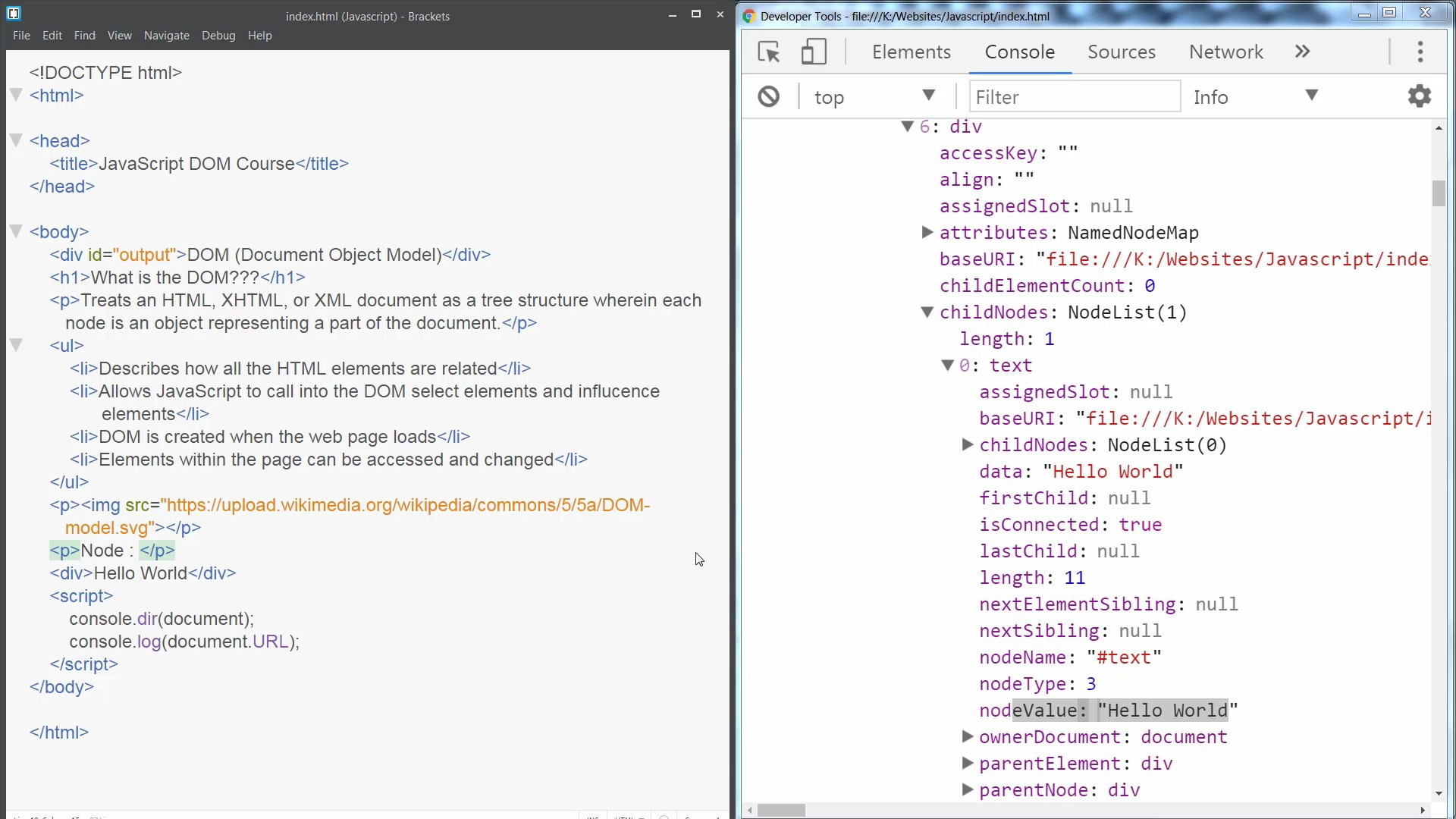Open the Find menu in Brackets

[x=84, y=36]
